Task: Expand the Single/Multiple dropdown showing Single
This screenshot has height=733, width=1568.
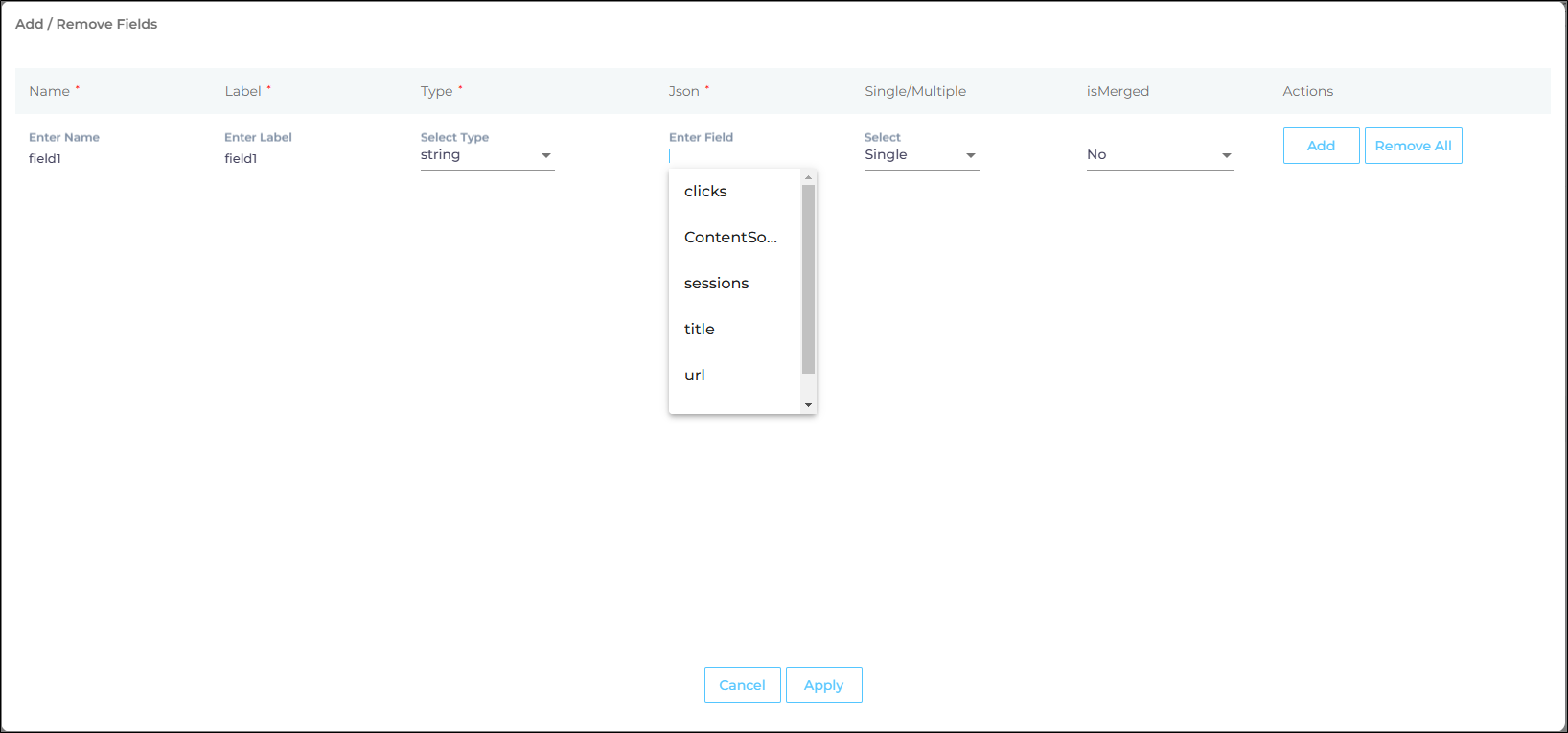Action: [970, 155]
